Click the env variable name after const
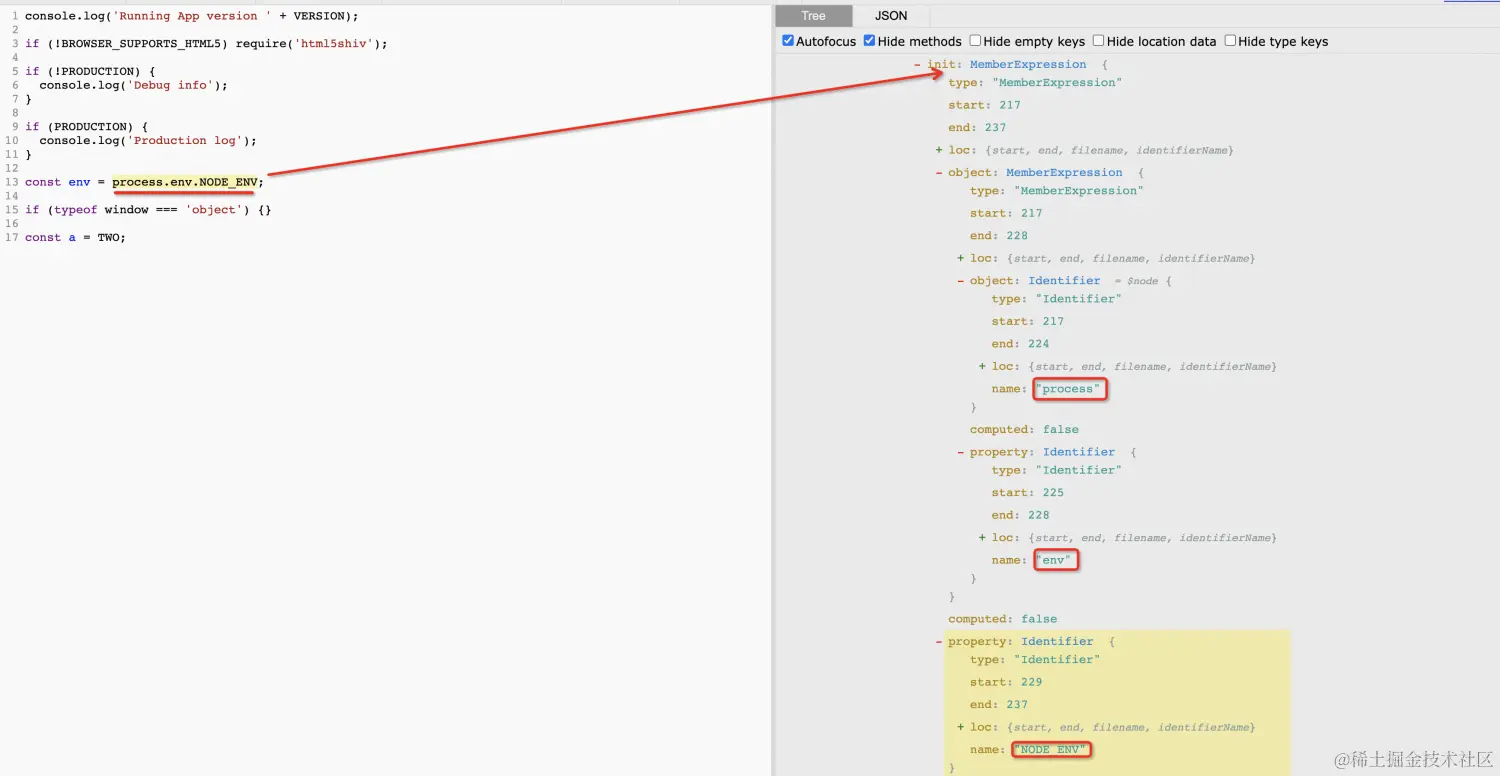Viewport: 1500px width, 776px height. (79, 182)
